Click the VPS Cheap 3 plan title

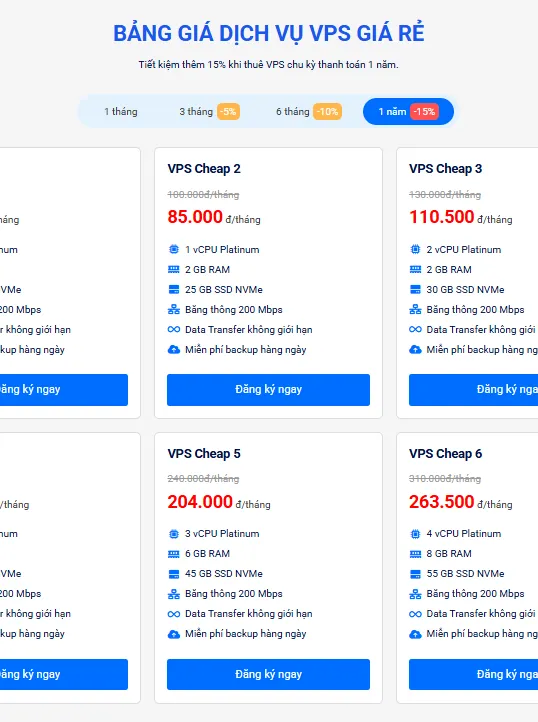tap(445, 169)
